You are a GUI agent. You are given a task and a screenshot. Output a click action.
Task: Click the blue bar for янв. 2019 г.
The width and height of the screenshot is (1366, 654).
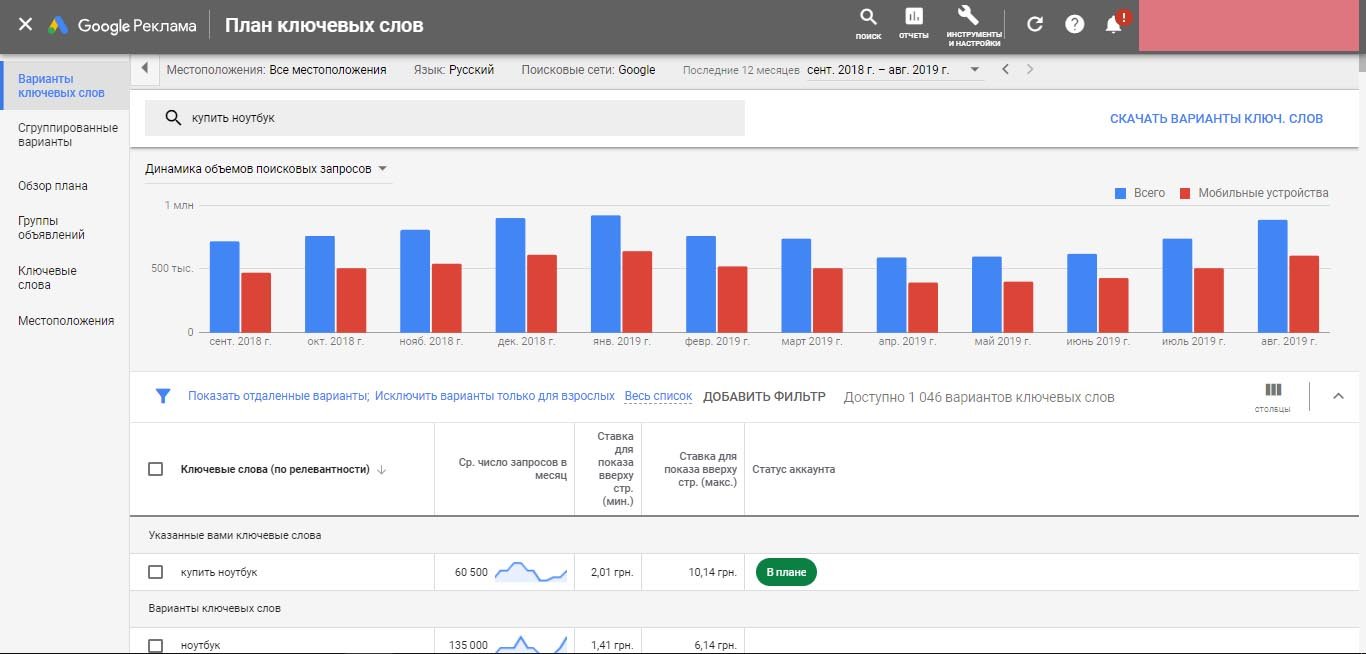click(605, 274)
